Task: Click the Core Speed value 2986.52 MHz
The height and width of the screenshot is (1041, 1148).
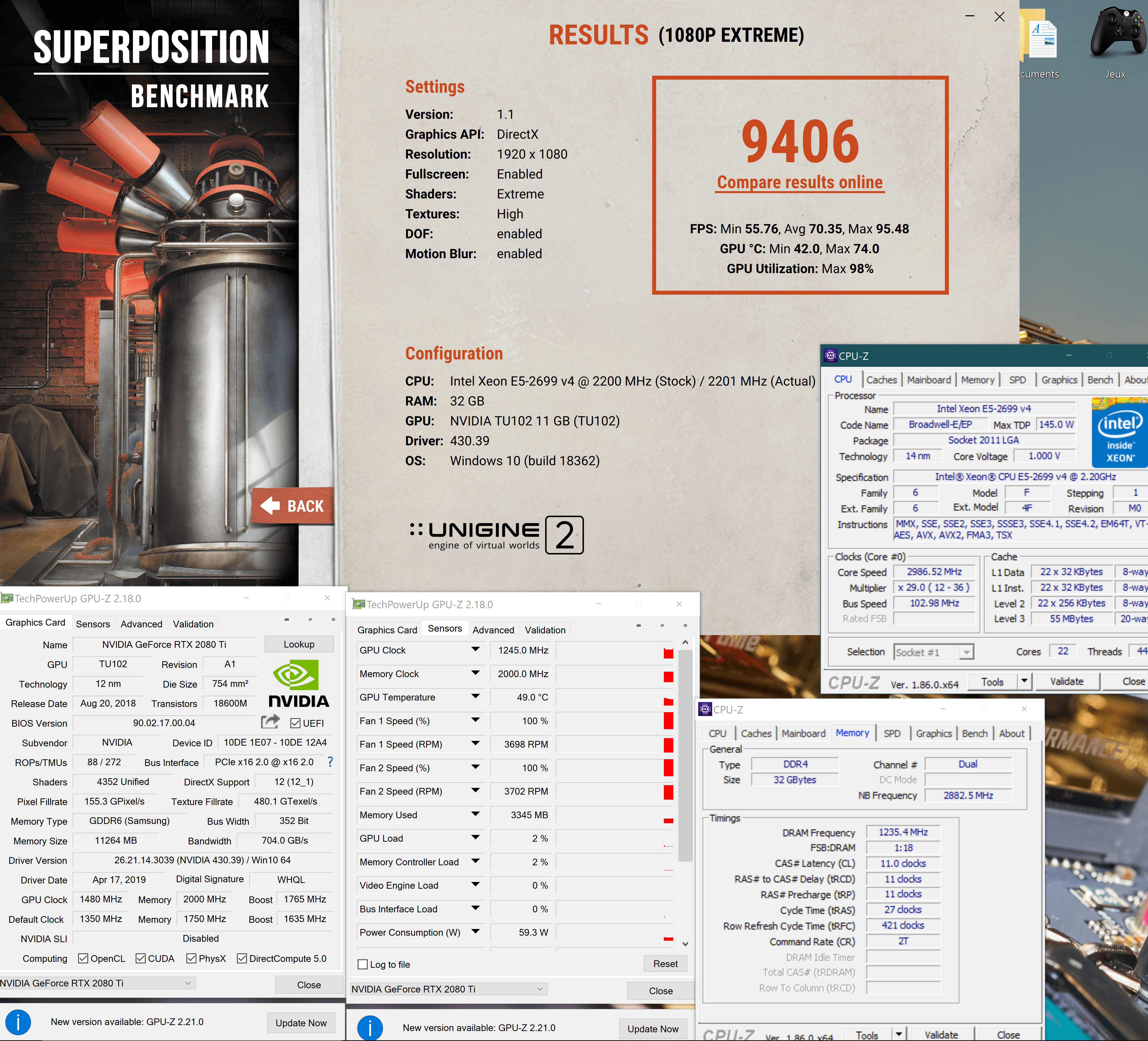Action: click(x=934, y=572)
